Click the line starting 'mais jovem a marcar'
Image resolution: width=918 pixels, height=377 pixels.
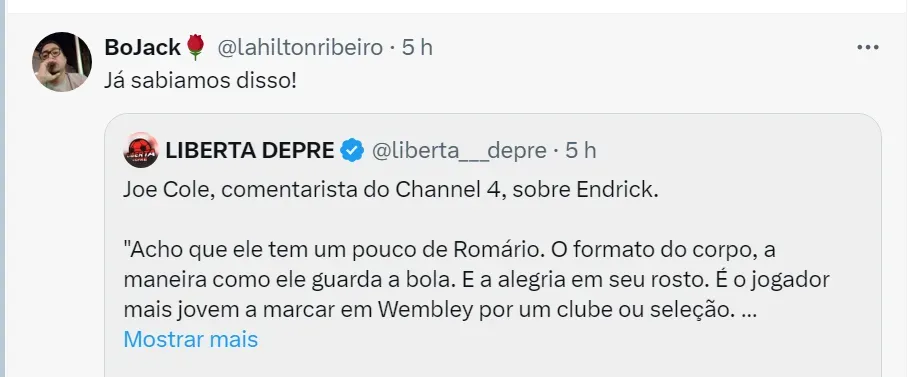tap(440, 310)
